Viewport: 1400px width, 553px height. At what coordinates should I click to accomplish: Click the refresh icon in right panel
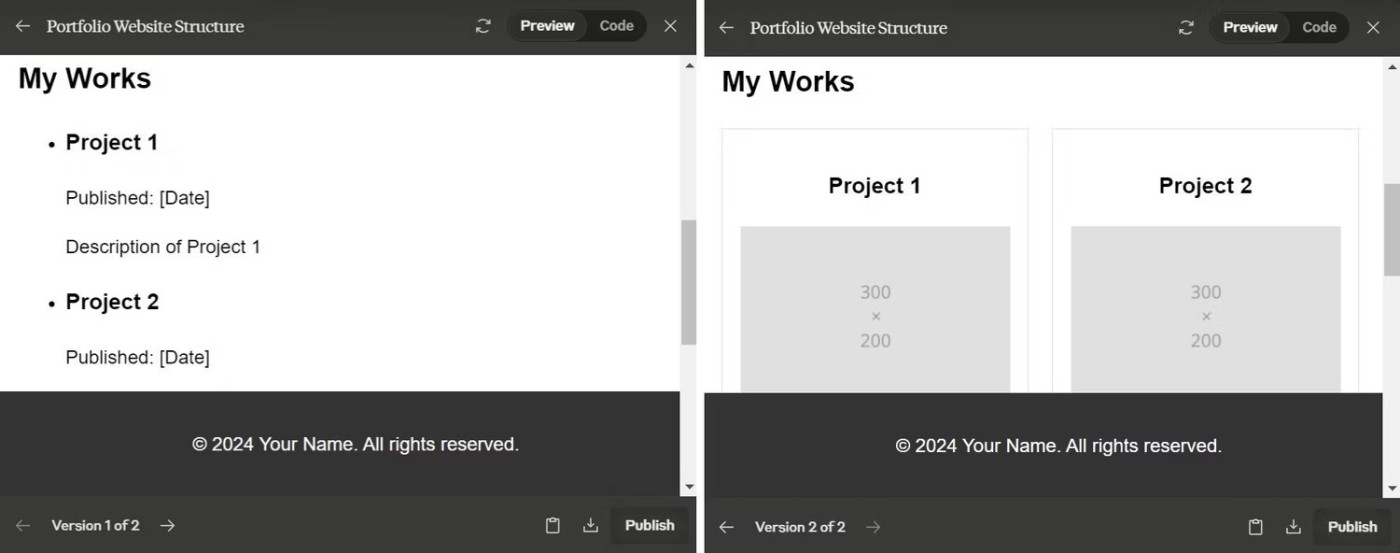(1186, 27)
